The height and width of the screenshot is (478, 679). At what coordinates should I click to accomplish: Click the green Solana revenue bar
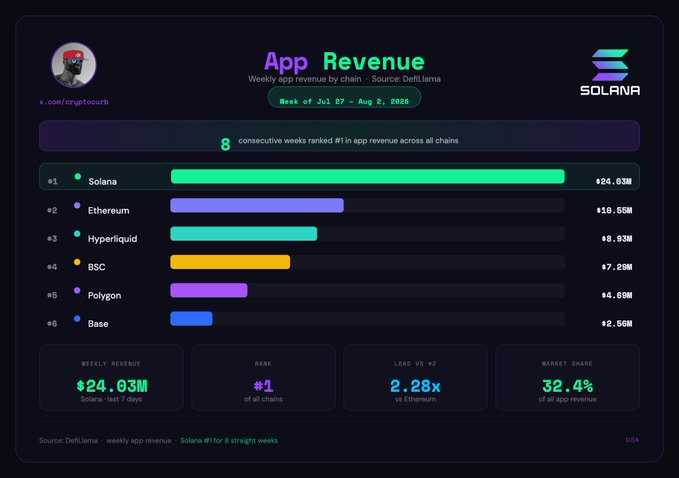click(368, 177)
